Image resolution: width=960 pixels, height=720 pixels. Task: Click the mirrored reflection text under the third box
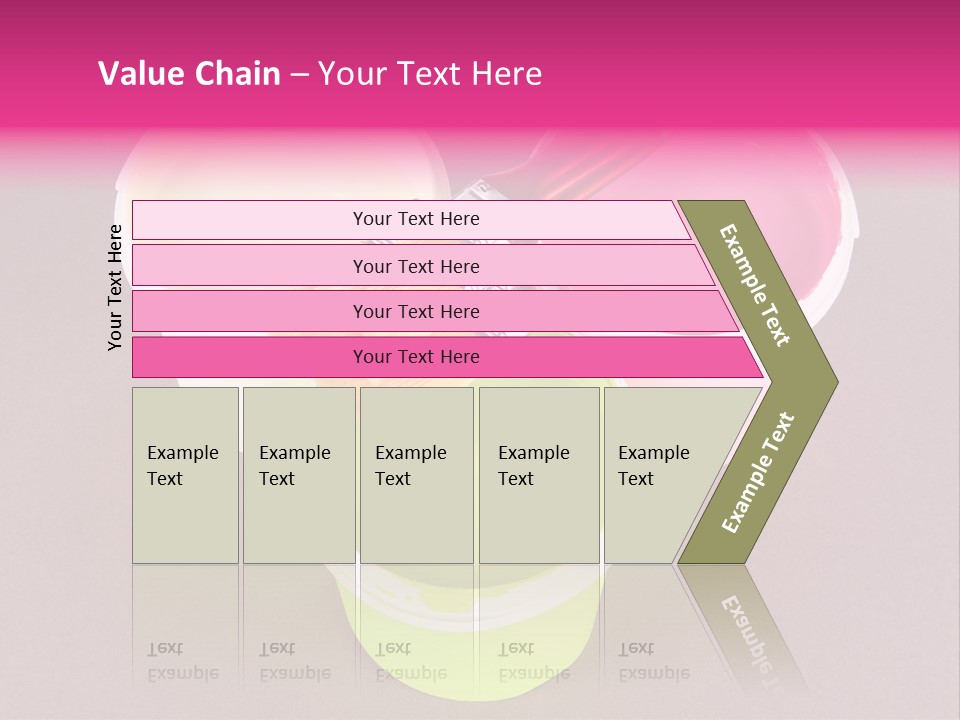click(410, 661)
